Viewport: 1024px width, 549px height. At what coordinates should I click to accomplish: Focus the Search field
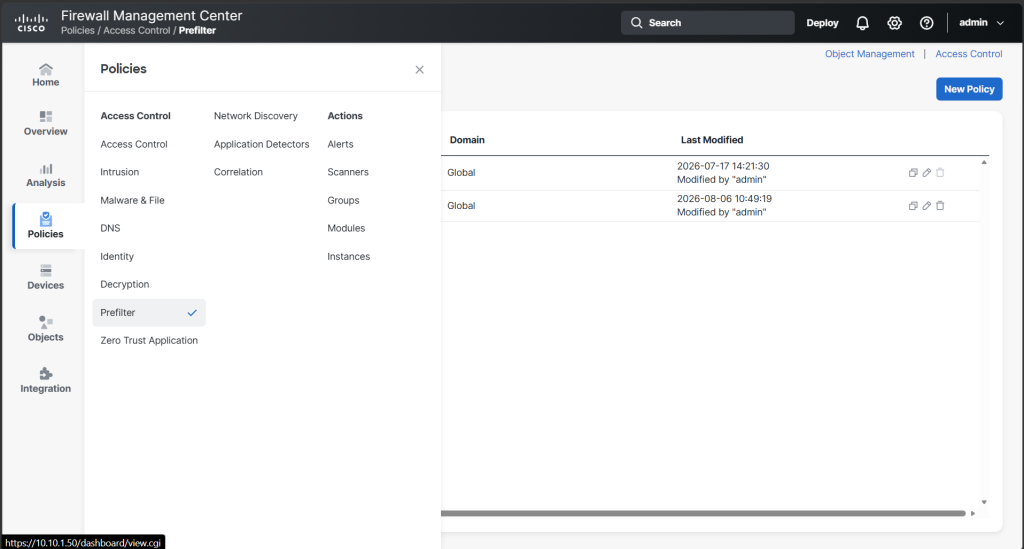[708, 23]
